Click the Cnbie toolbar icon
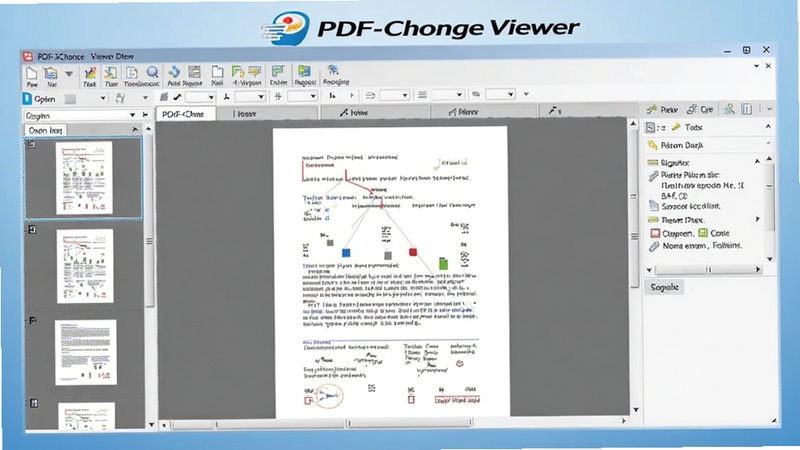 pyautogui.click(x=278, y=76)
